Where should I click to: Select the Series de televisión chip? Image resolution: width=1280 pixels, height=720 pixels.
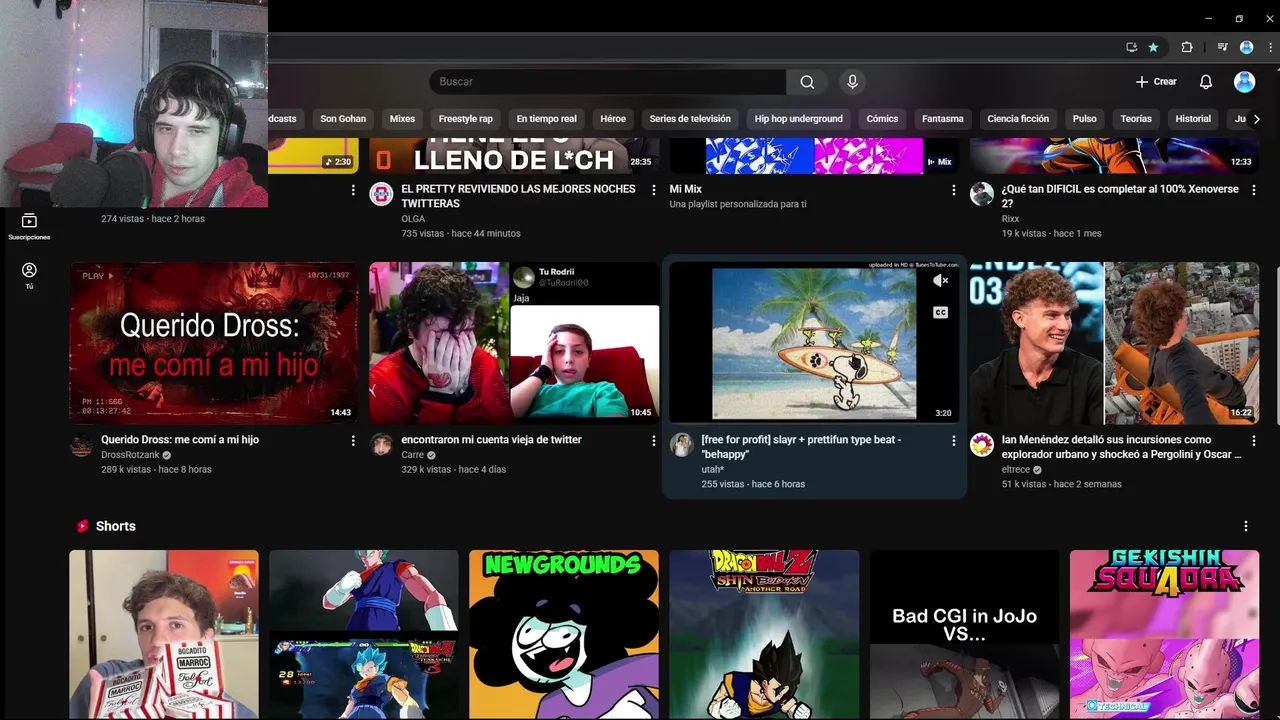[690, 119]
